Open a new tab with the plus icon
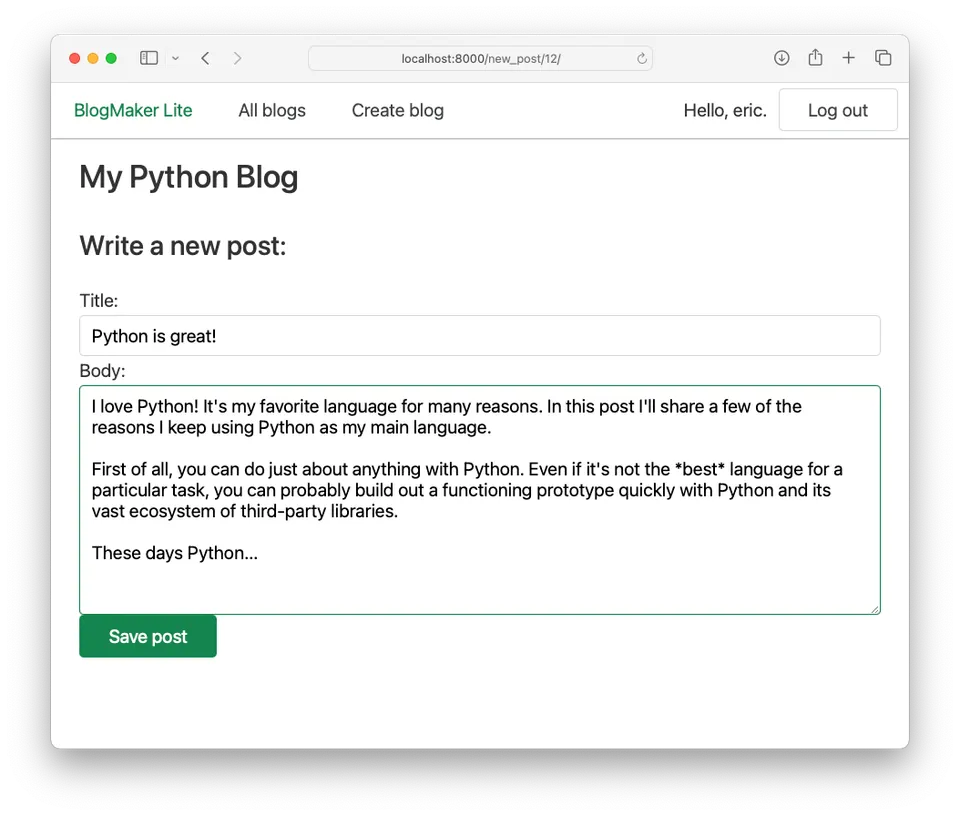 click(x=849, y=58)
